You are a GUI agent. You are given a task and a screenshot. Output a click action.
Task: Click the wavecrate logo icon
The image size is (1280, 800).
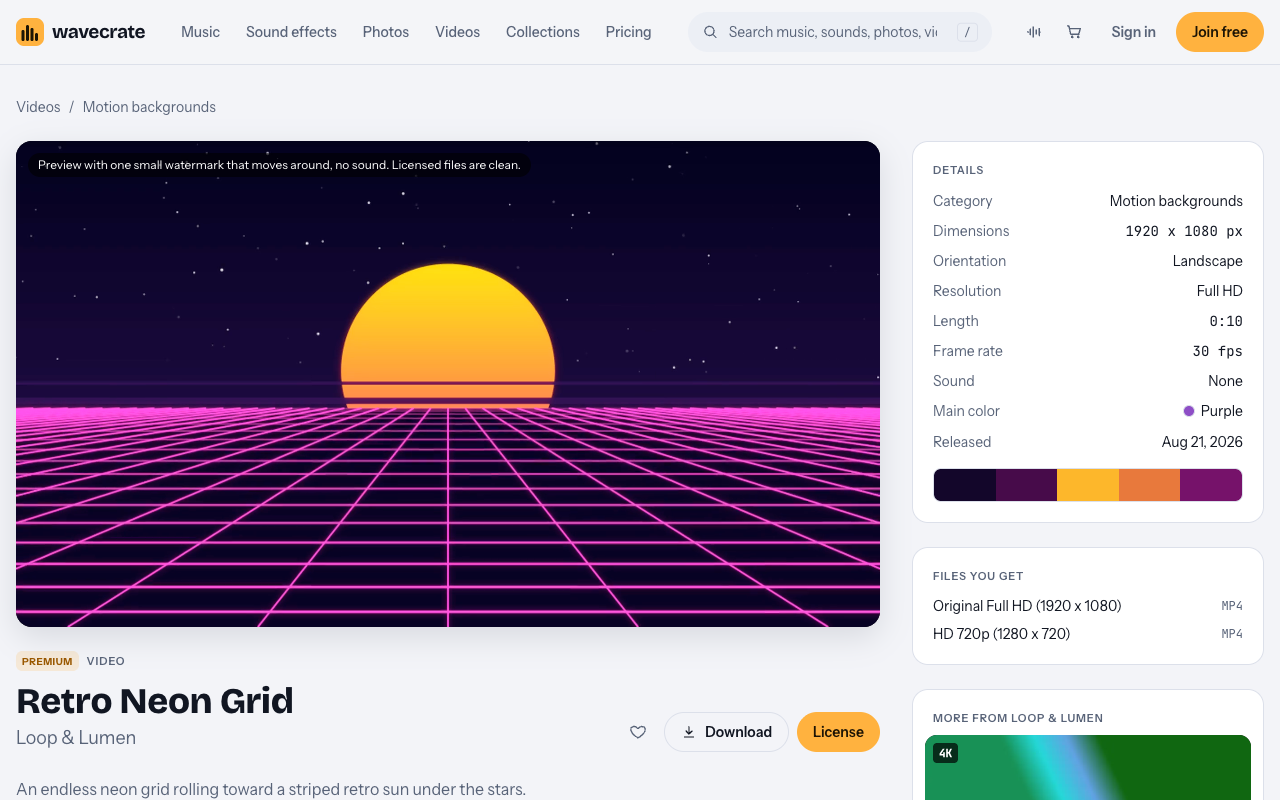(30, 32)
